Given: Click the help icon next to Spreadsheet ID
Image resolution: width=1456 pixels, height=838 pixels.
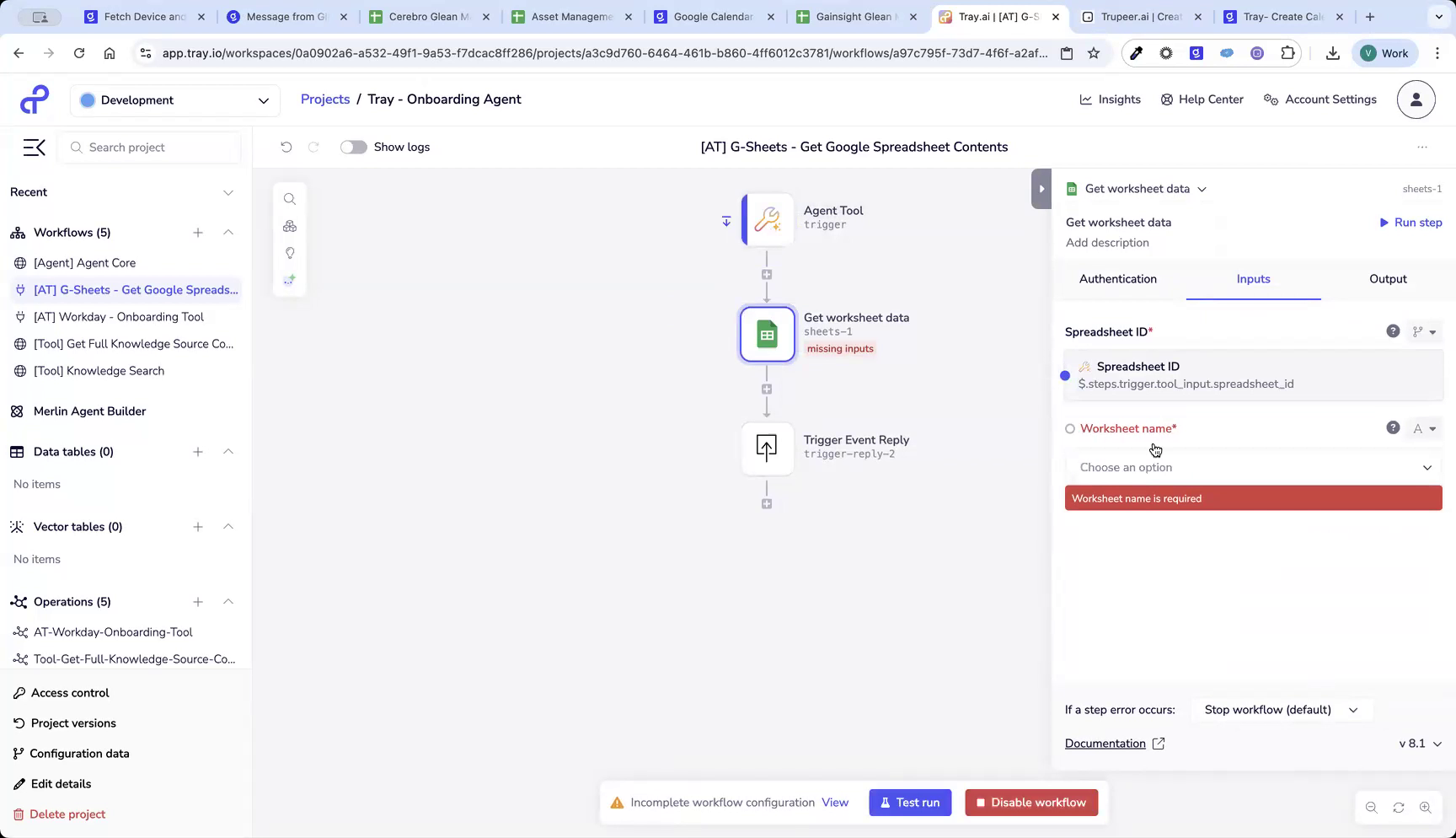Looking at the screenshot, I should coord(1393,331).
